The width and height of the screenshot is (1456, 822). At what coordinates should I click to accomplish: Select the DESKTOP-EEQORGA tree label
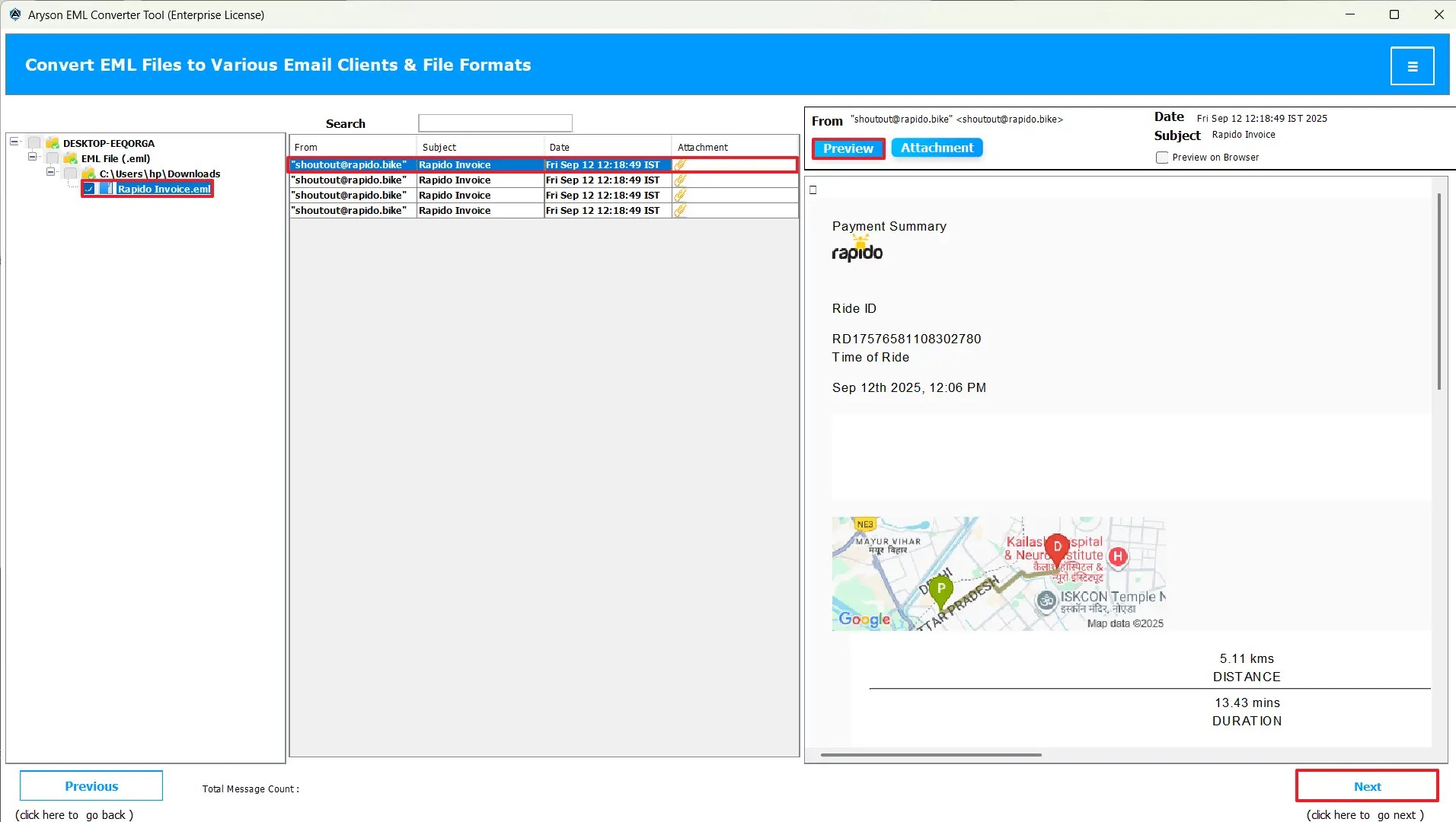click(x=109, y=143)
